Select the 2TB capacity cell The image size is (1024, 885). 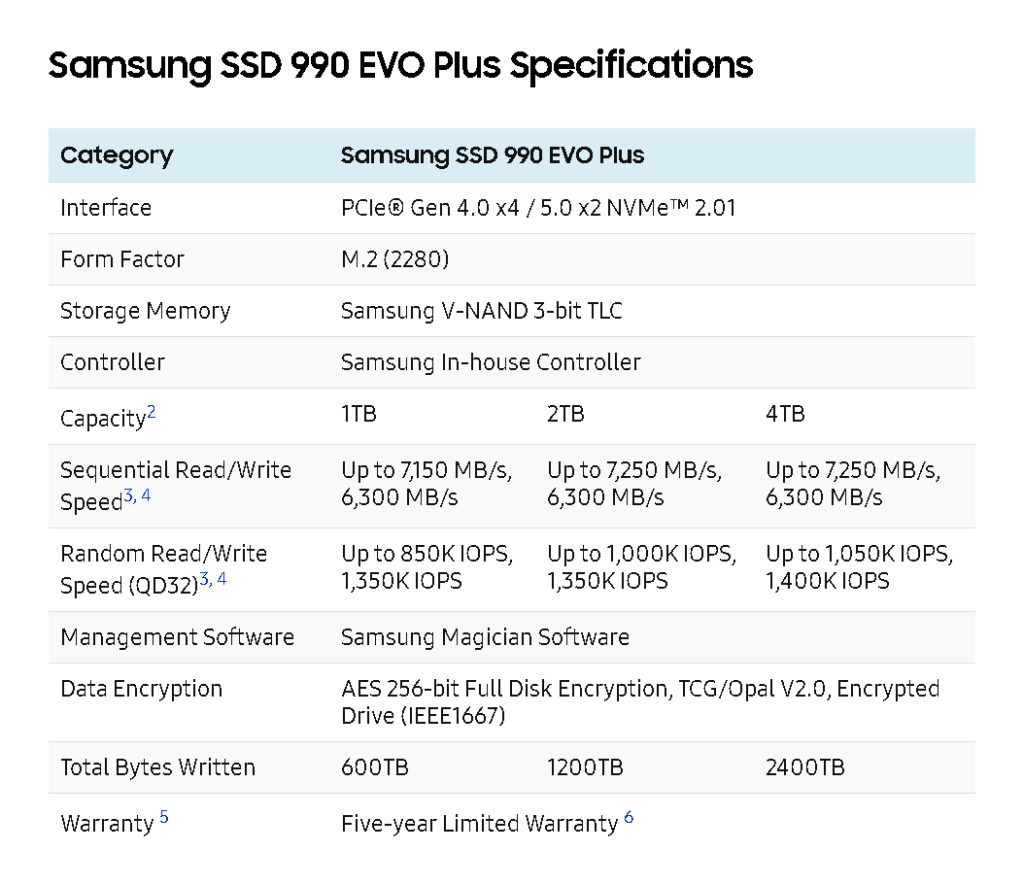point(566,414)
